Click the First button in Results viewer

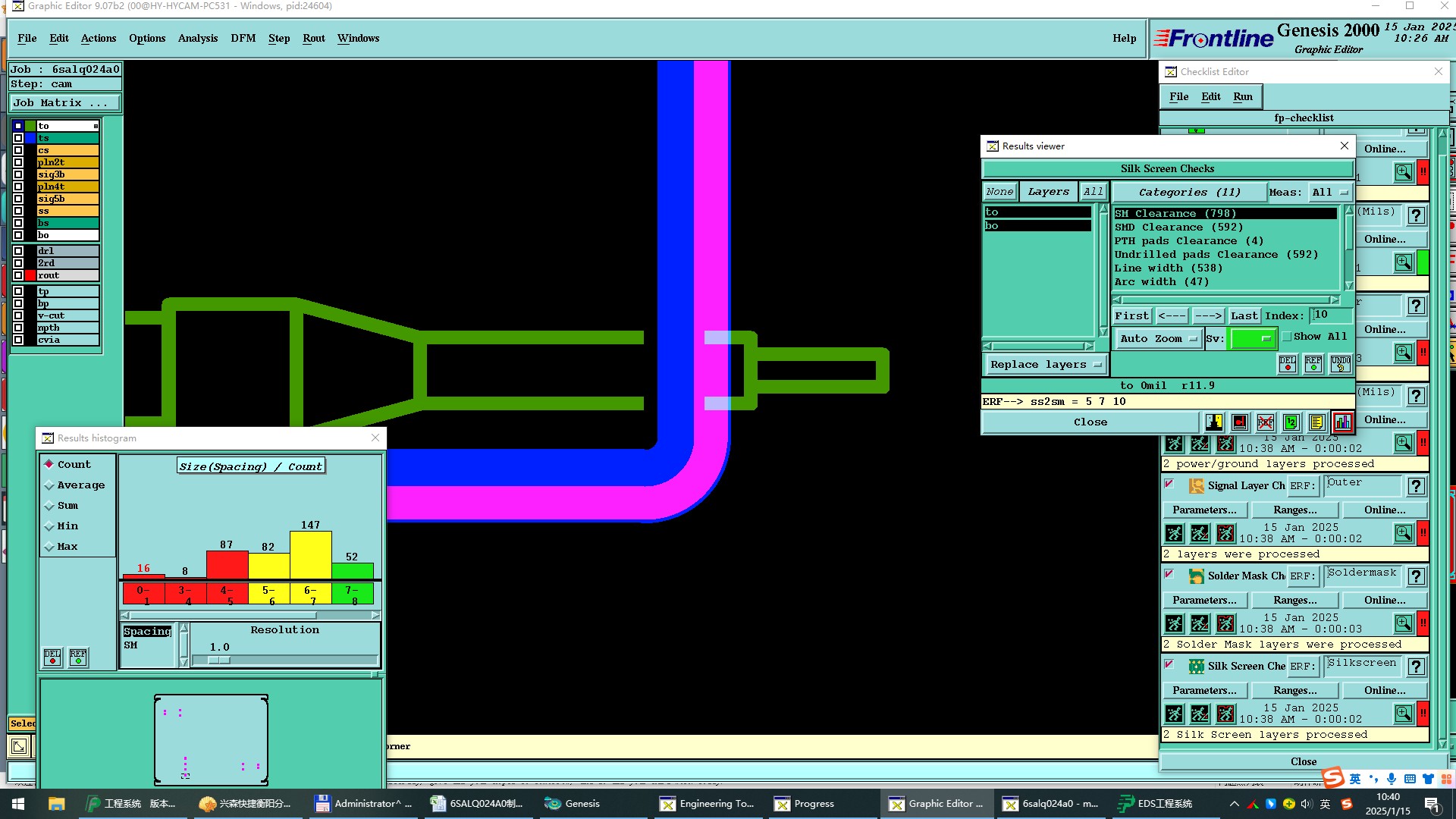pyautogui.click(x=1131, y=316)
